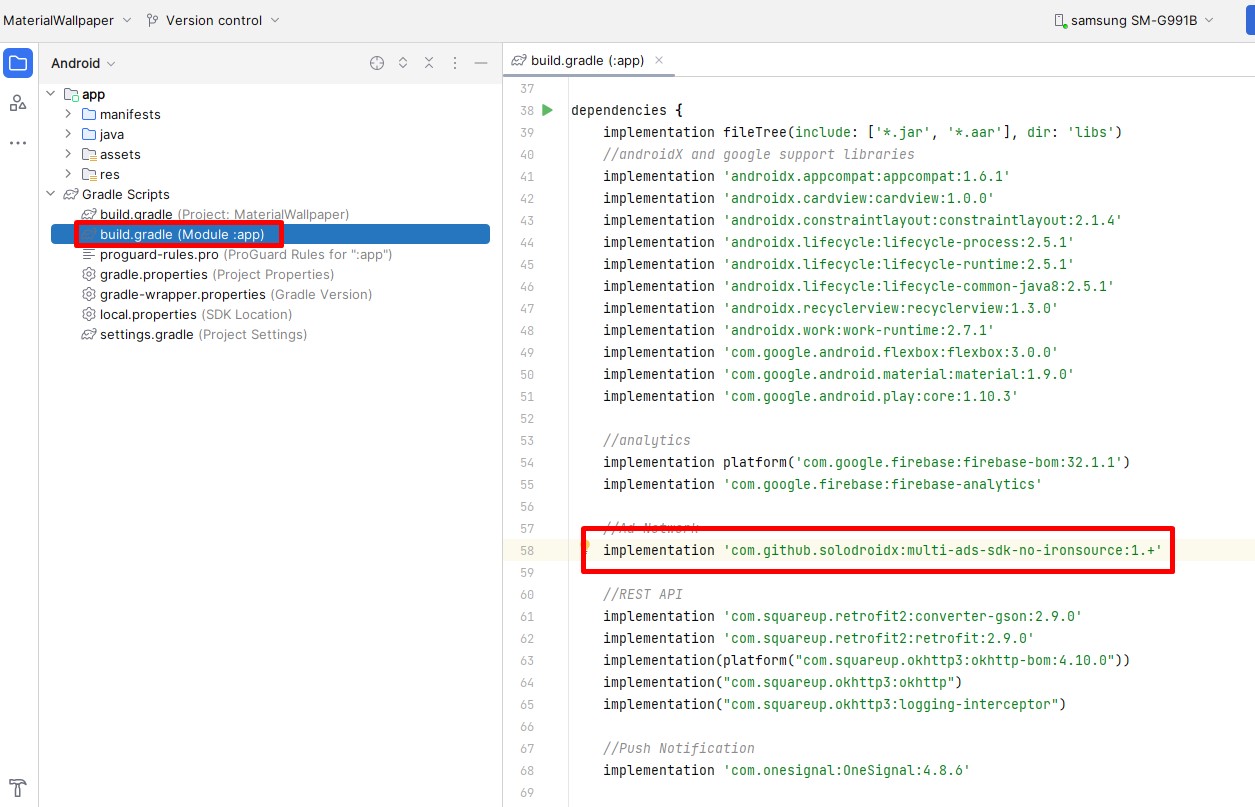Collapse the Gradle Scripts node
Image resolution: width=1255 pixels, height=807 pixels.
click(x=51, y=194)
